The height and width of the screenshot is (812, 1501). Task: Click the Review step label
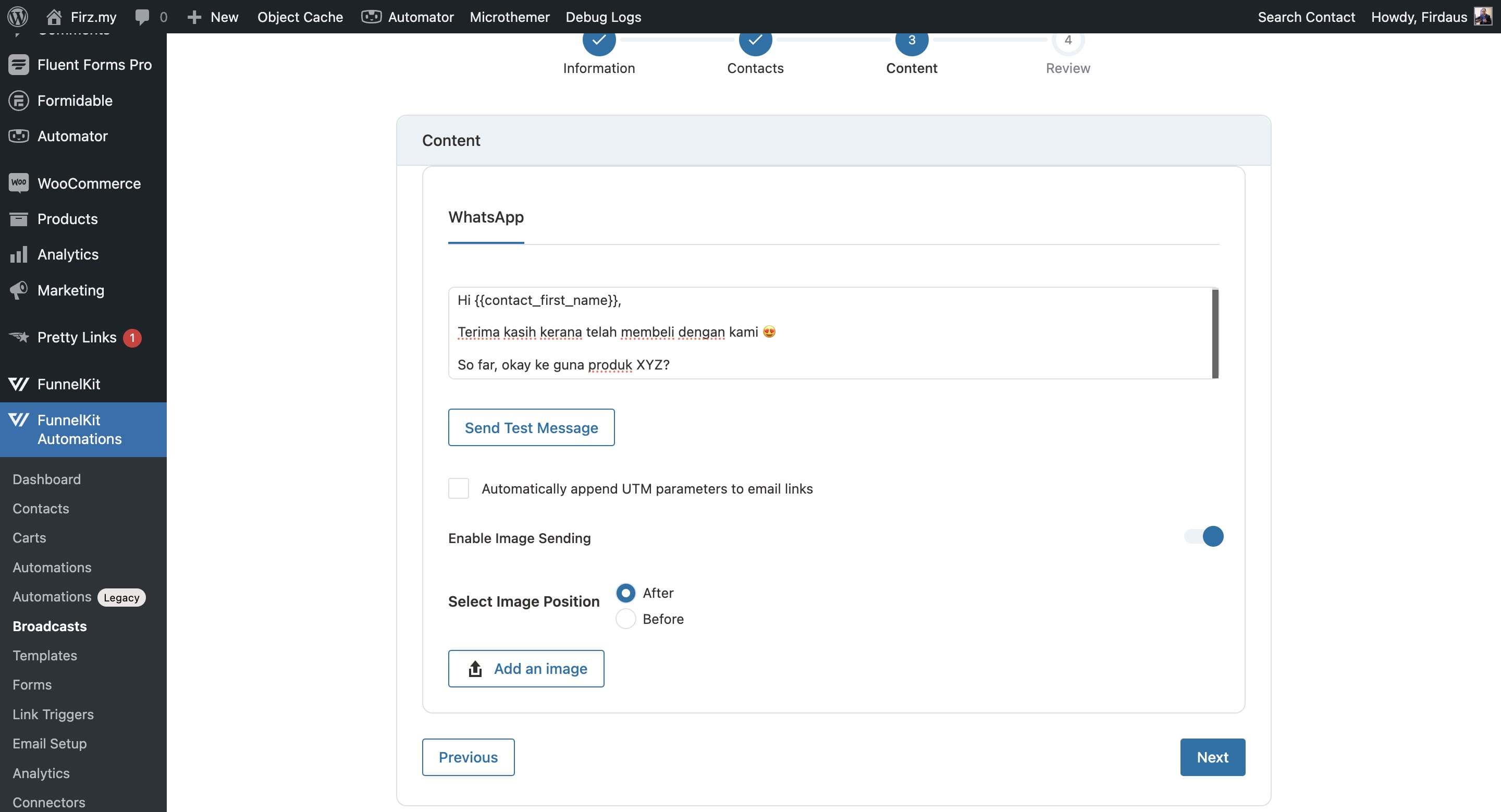(1068, 68)
